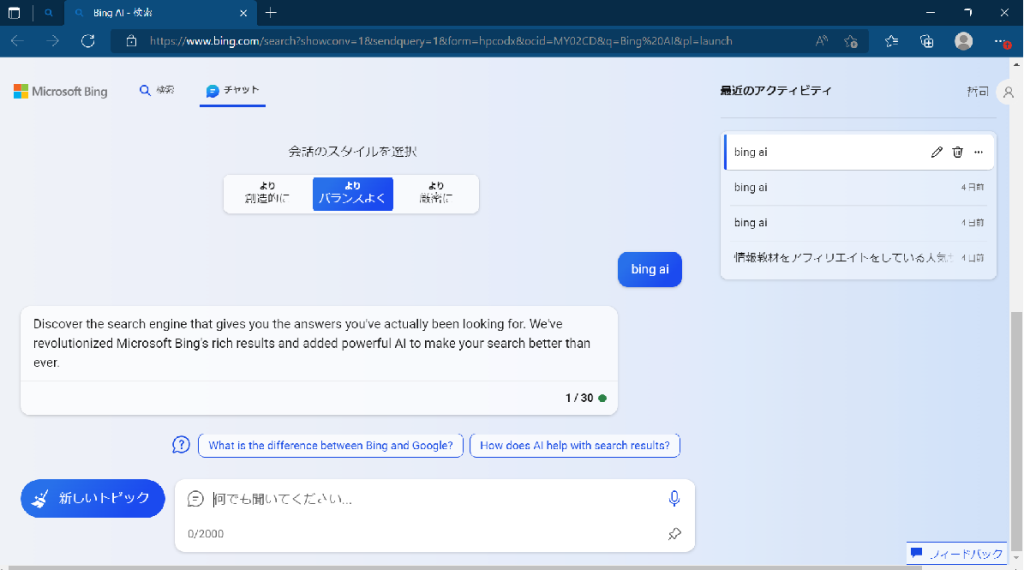Open Edge settings and more menu

click(x=1000, y=41)
